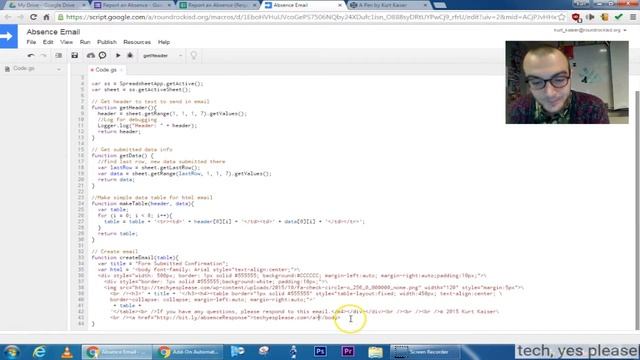Screen dimensions: 640x360
Task: Click the Indent code toolbar icon
Action: [x=58, y=55]
